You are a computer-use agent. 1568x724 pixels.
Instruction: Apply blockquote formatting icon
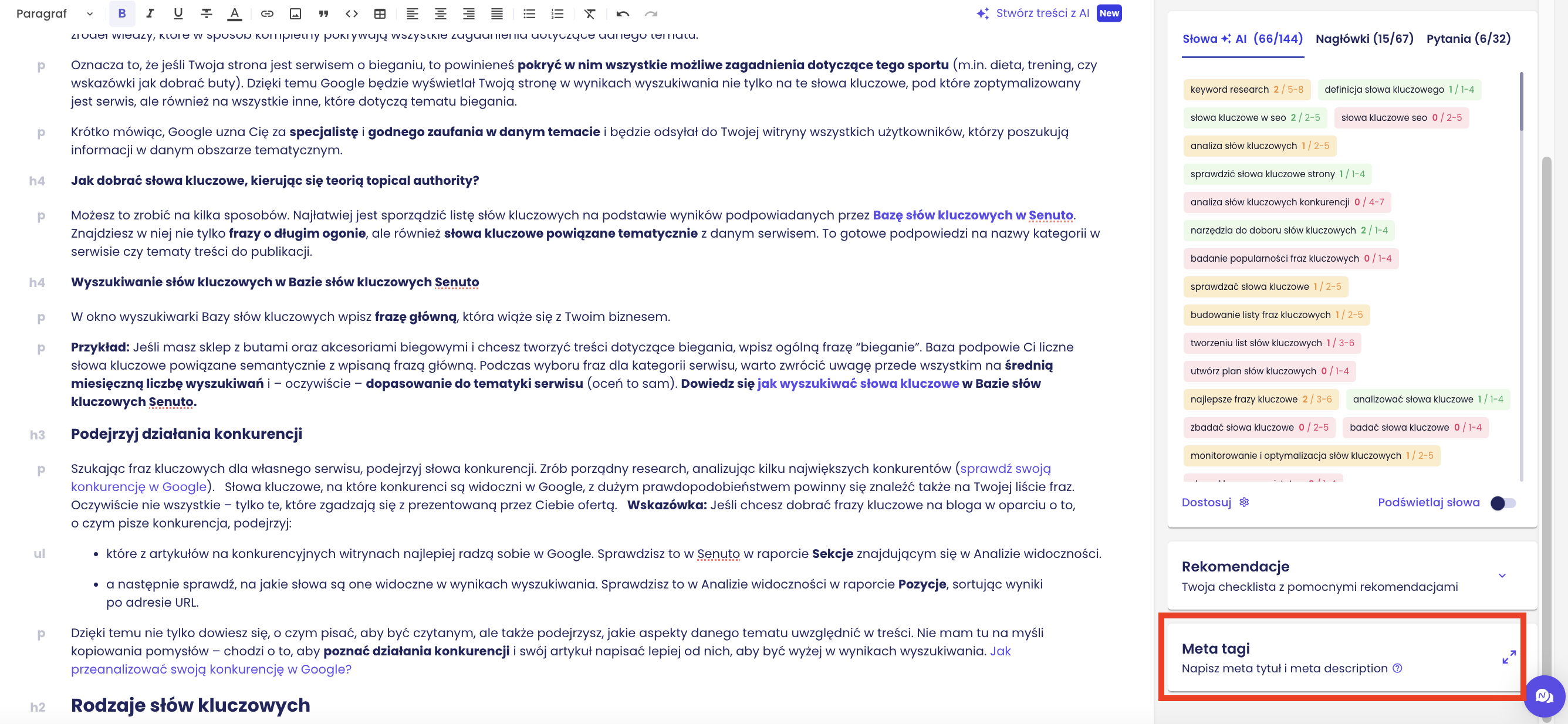(323, 13)
